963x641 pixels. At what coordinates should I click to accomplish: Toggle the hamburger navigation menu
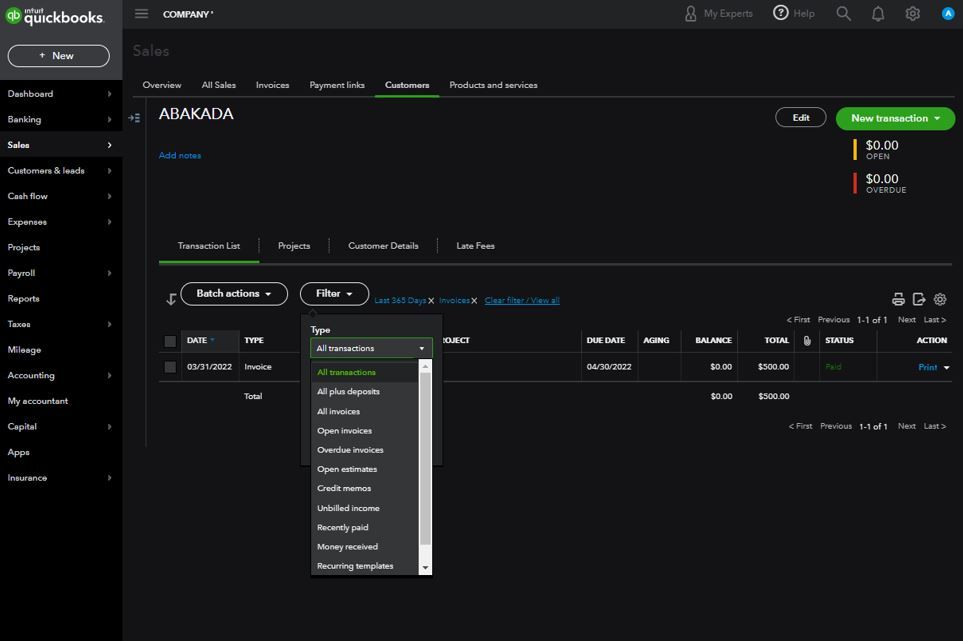(141, 14)
